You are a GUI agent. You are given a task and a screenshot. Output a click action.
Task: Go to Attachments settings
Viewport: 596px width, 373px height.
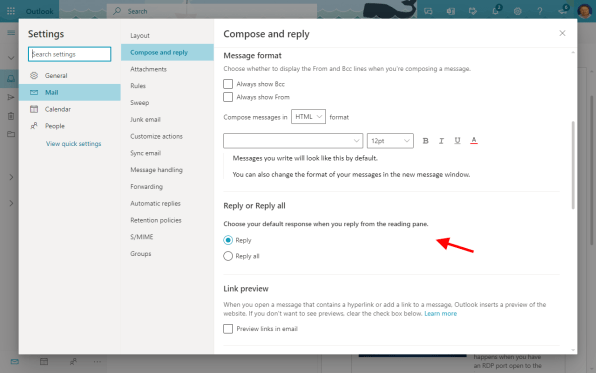pos(167,69)
